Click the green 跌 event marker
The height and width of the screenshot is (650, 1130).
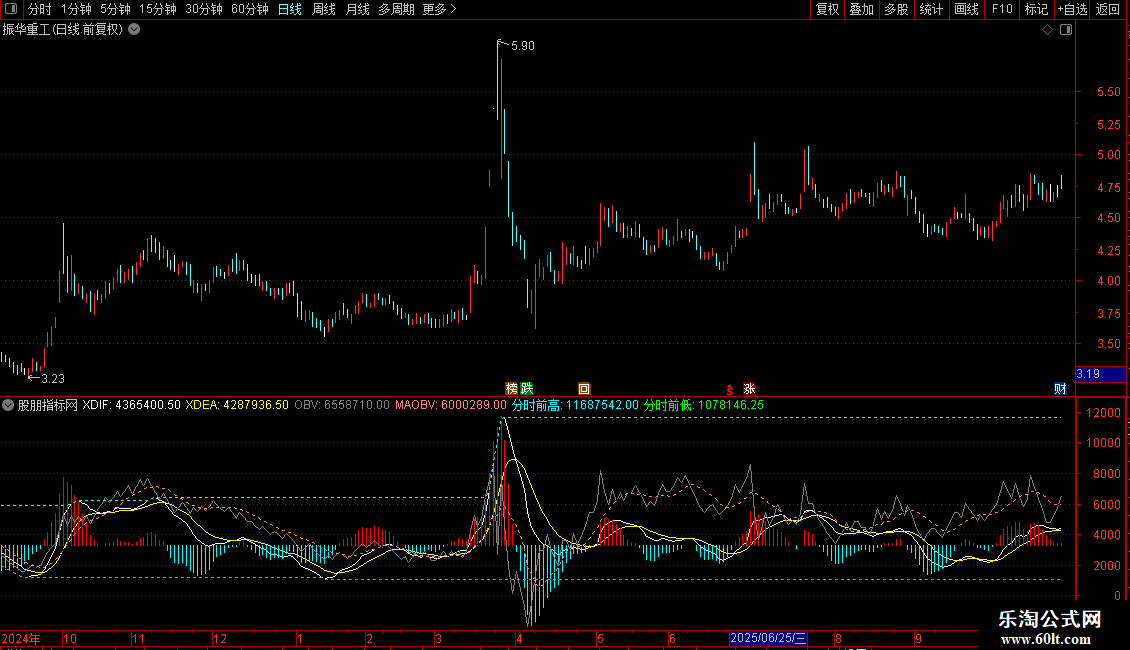(527, 388)
